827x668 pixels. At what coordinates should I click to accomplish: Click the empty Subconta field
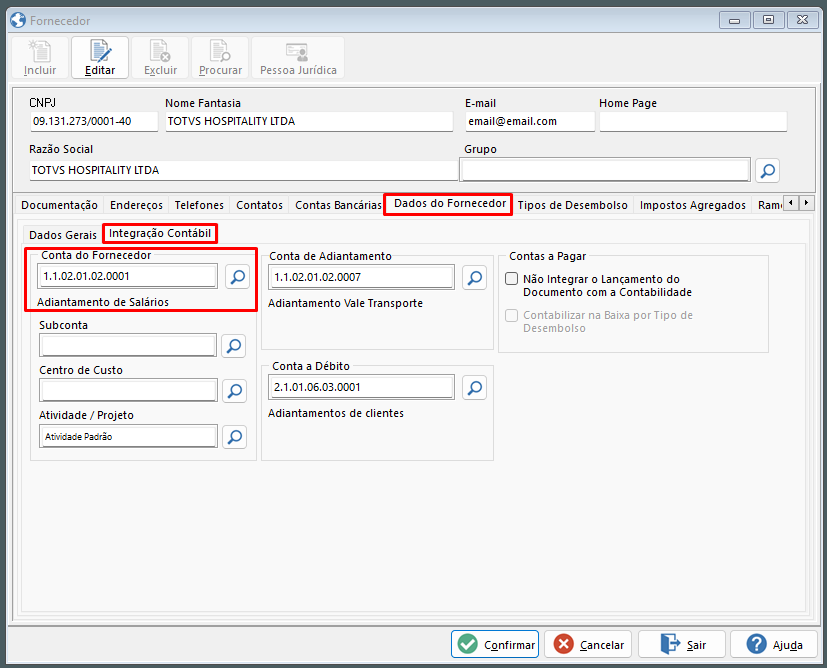pyautogui.click(x=128, y=346)
